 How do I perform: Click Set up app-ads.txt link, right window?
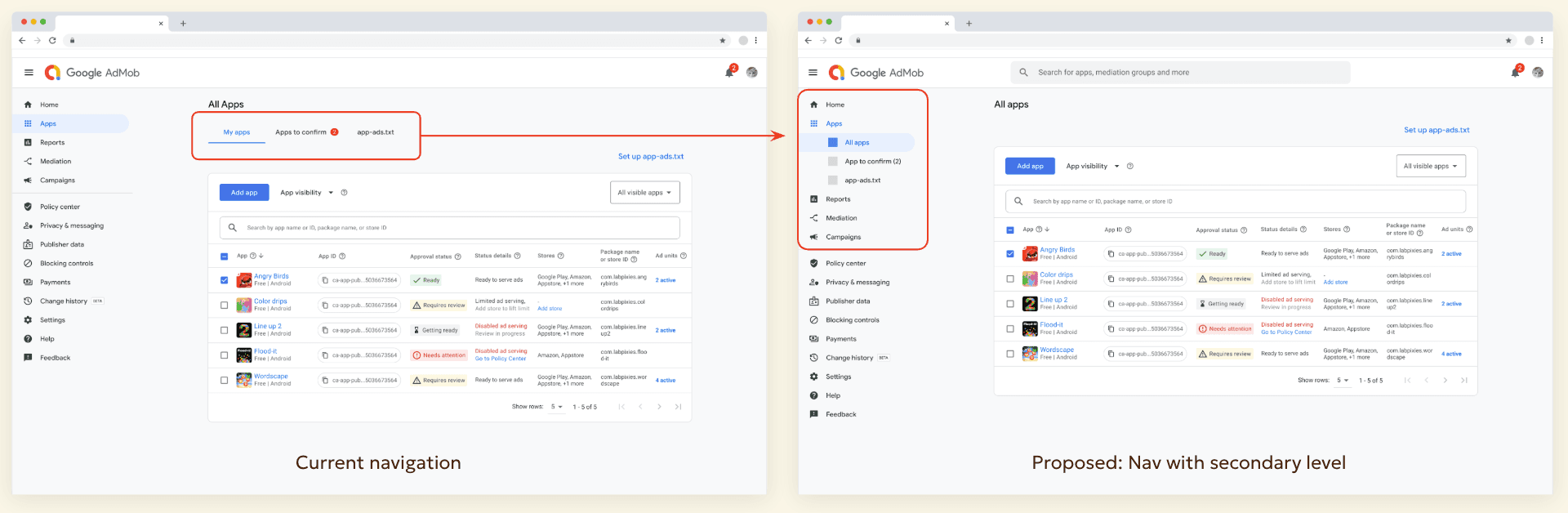tap(1437, 130)
